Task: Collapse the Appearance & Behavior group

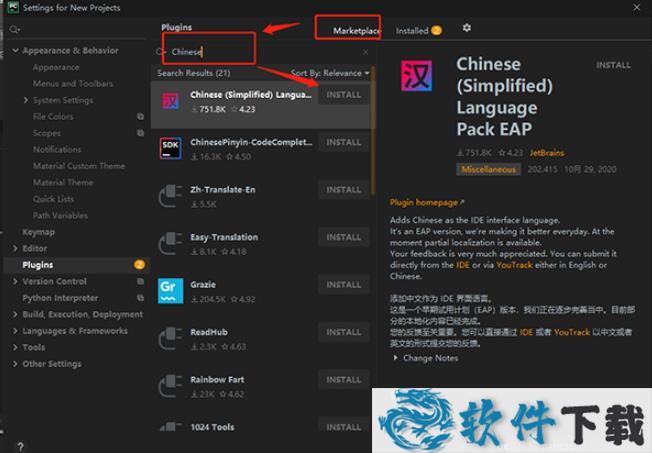Action: (x=13, y=50)
